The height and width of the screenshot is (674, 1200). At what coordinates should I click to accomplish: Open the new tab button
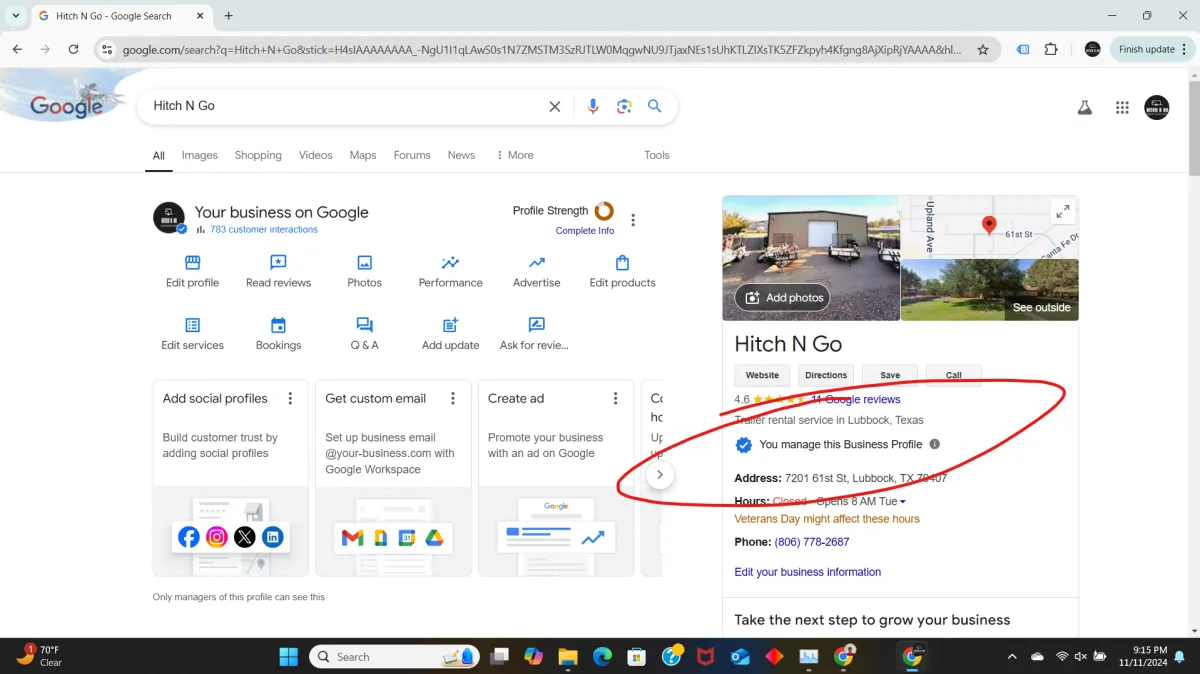[x=229, y=16]
